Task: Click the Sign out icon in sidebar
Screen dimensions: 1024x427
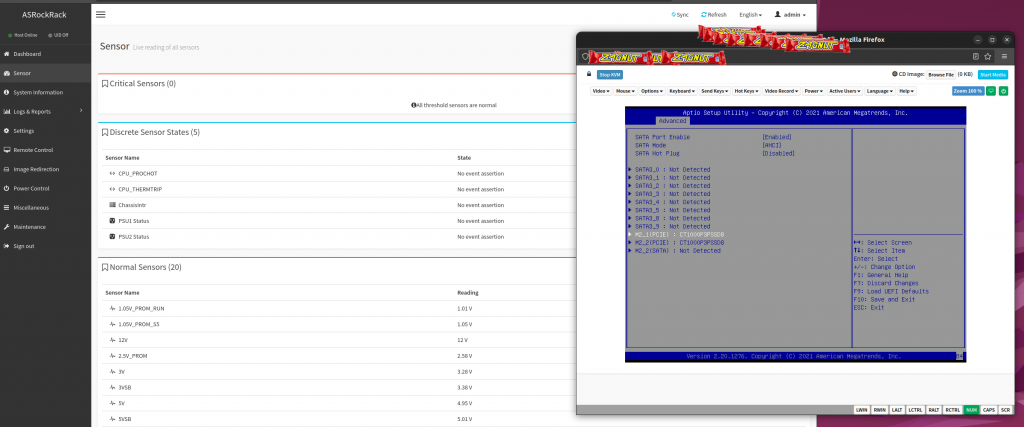Action: (x=7, y=246)
